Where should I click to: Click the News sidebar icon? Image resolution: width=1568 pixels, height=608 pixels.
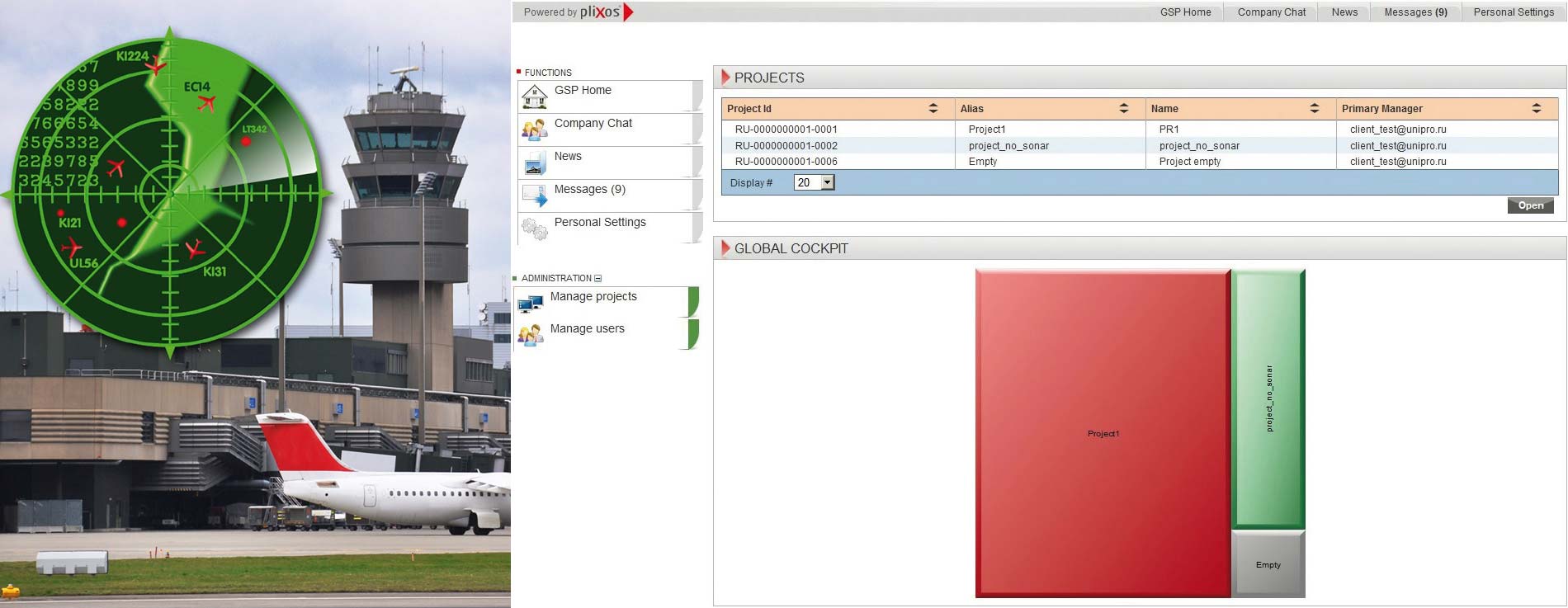pos(535,163)
